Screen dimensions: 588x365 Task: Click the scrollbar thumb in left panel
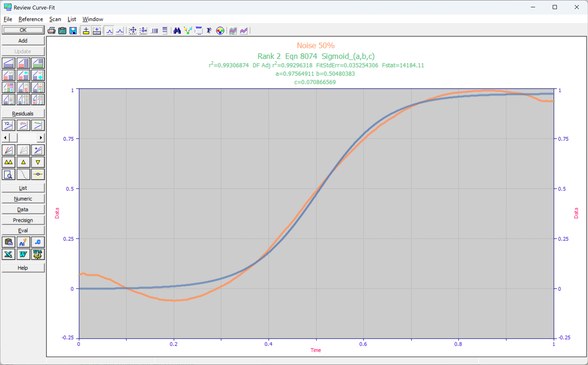(x=13, y=138)
